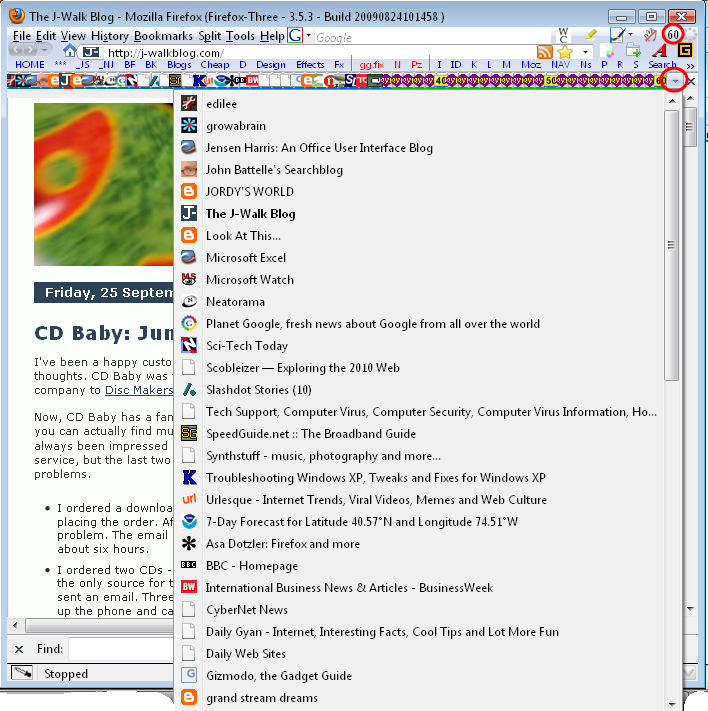The width and height of the screenshot is (708, 711).
Task: Select John Battelle's Searchblog tab
Action: pyautogui.click(x=419, y=170)
